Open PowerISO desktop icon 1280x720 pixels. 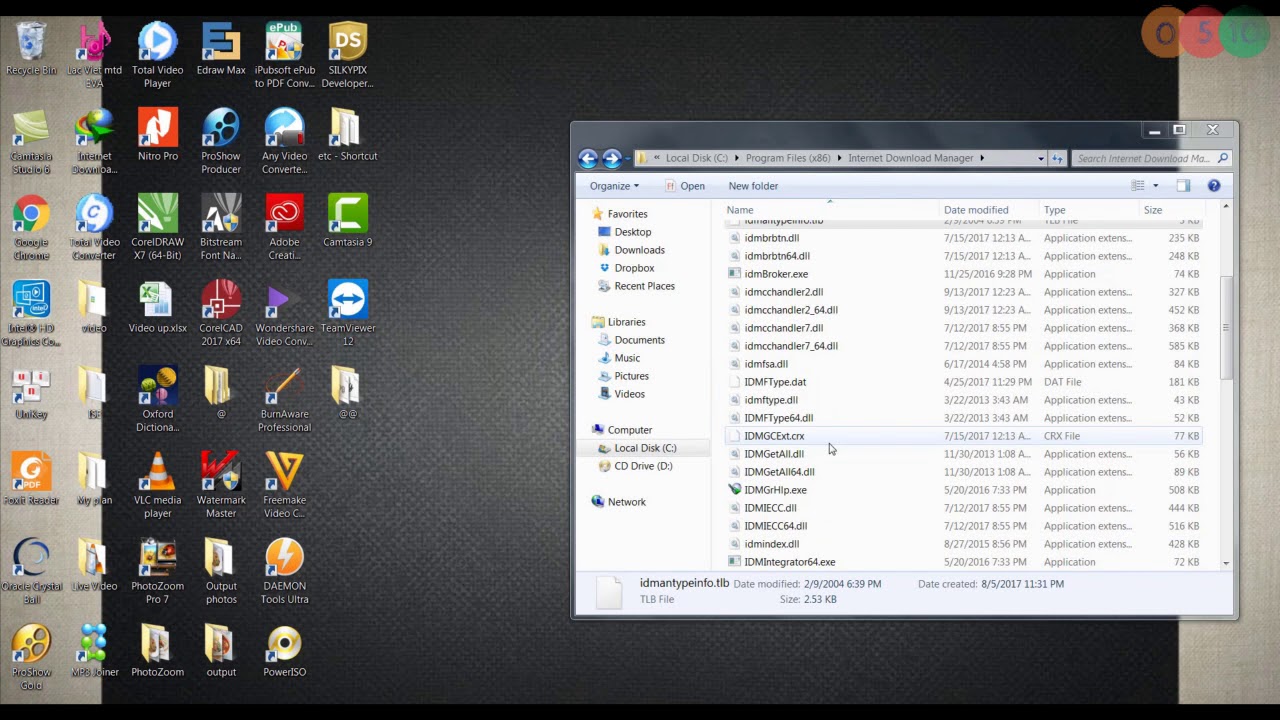pos(284,650)
